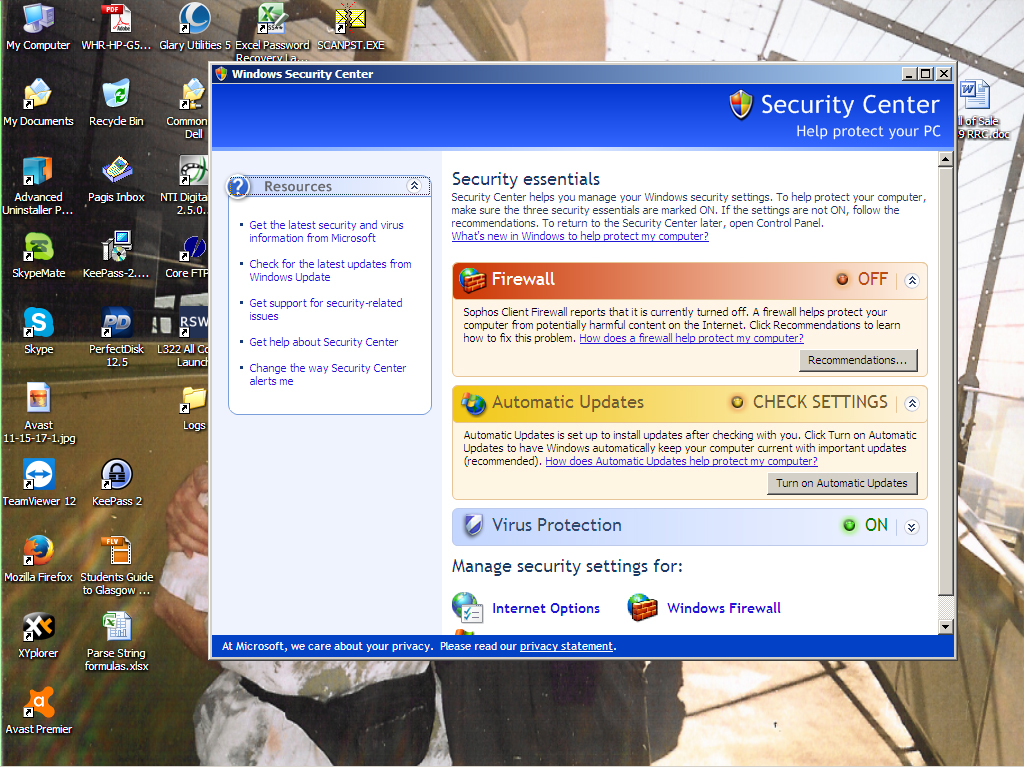Collapse the Resources panel
1024x768 pixels.
pos(414,186)
